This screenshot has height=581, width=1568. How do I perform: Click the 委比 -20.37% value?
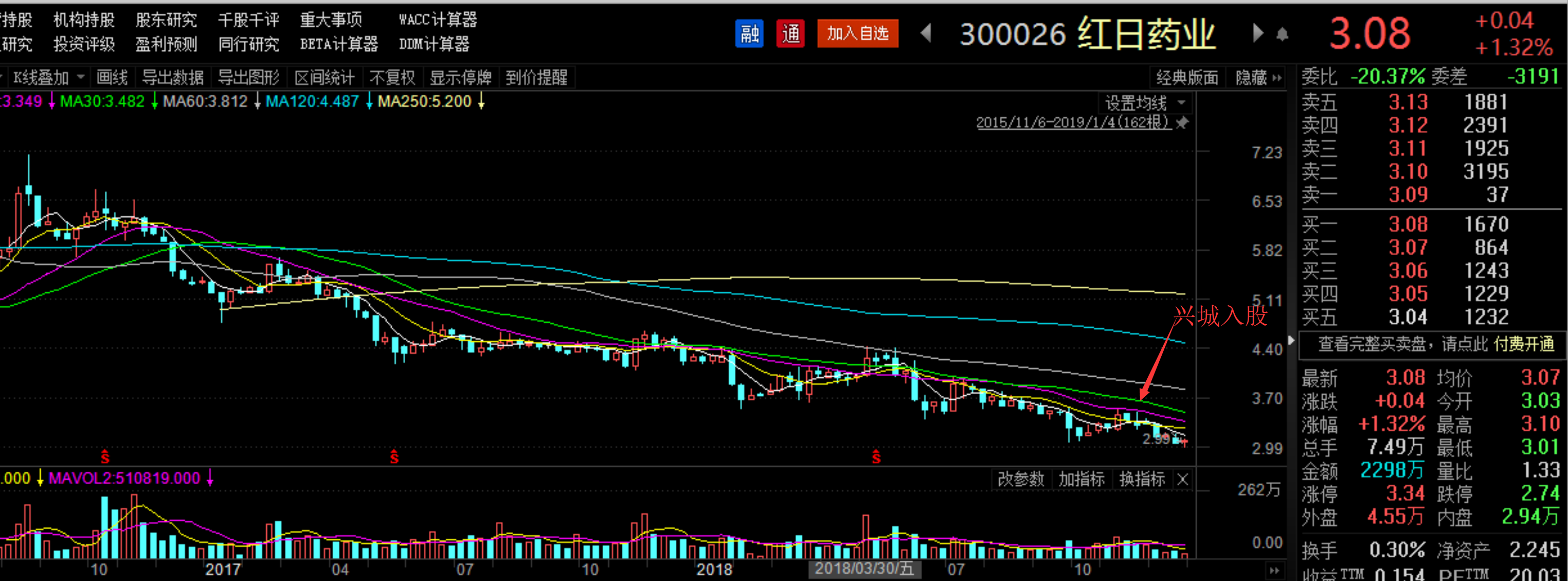click(1388, 77)
